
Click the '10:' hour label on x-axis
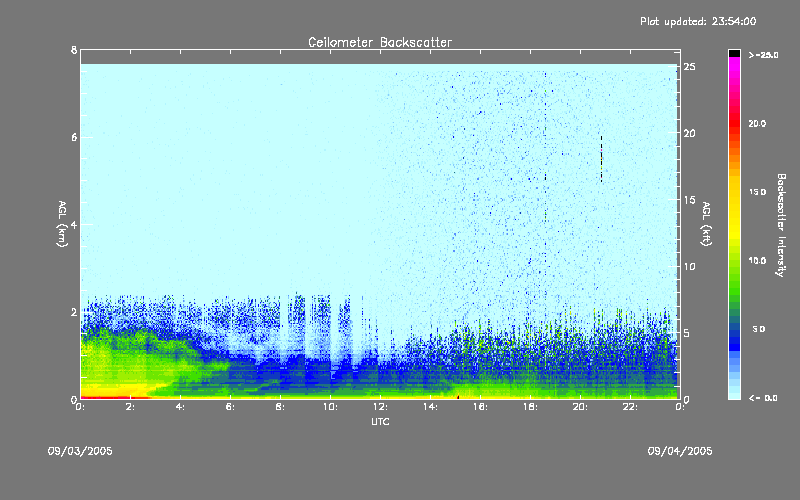click(x=330, y=407)
